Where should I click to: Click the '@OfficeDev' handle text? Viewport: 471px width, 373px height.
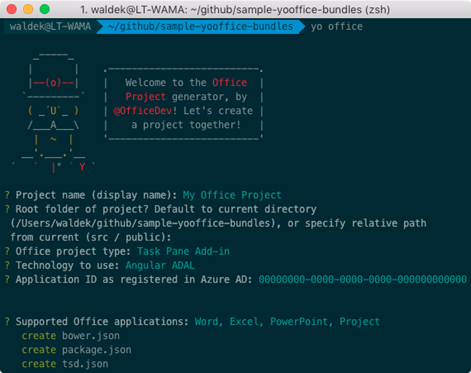pos(142,110)
